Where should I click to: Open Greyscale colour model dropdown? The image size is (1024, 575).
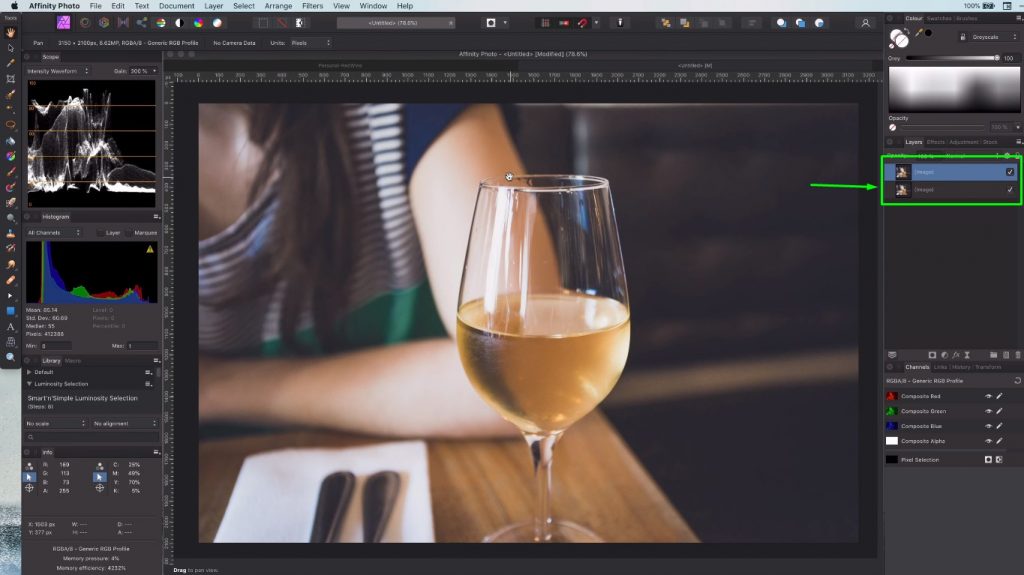994,37
